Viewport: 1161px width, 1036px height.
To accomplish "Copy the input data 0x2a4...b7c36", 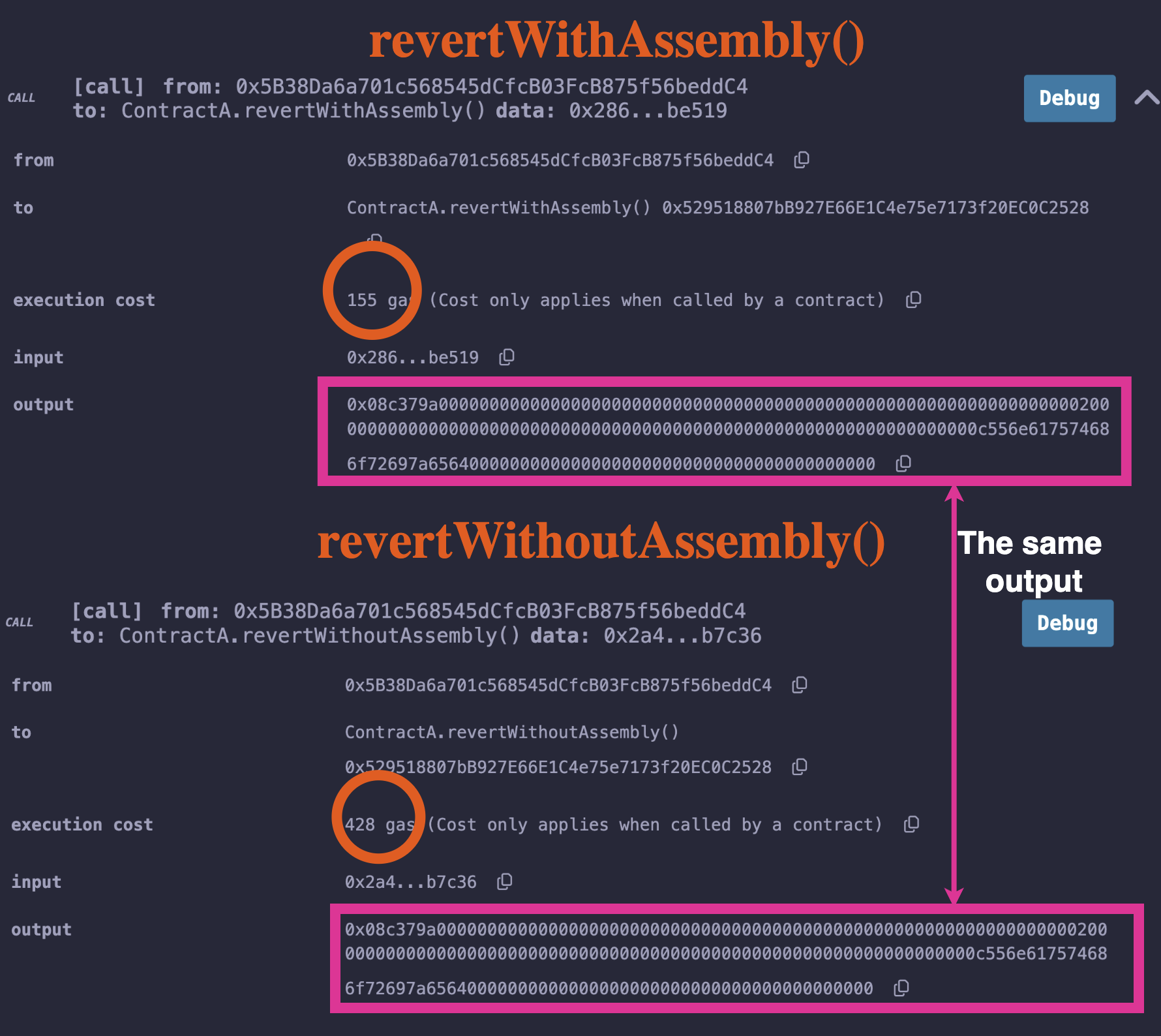I will point(504,881).
